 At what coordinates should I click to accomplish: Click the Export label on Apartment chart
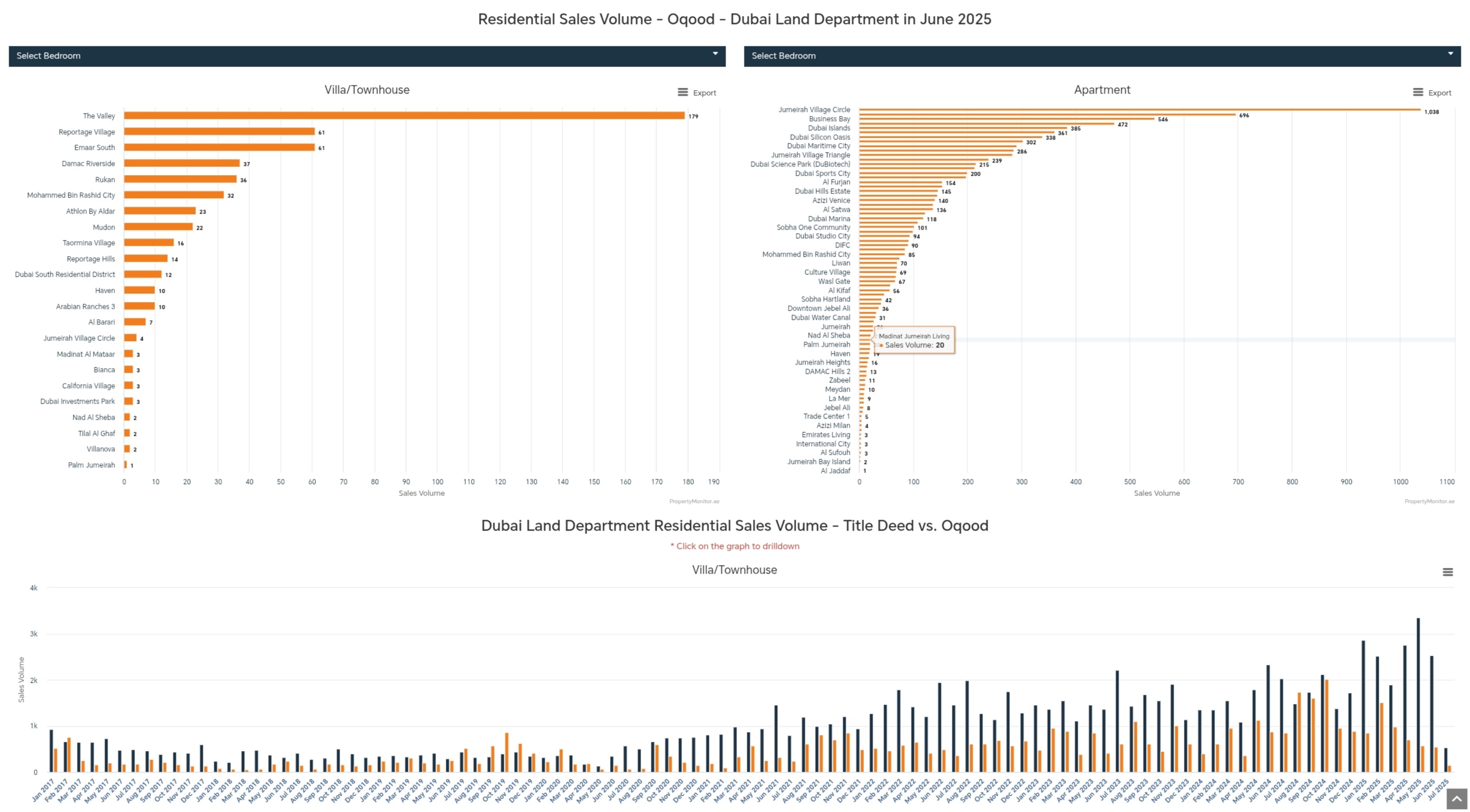pyautogui.click(x=1440, y=93)
